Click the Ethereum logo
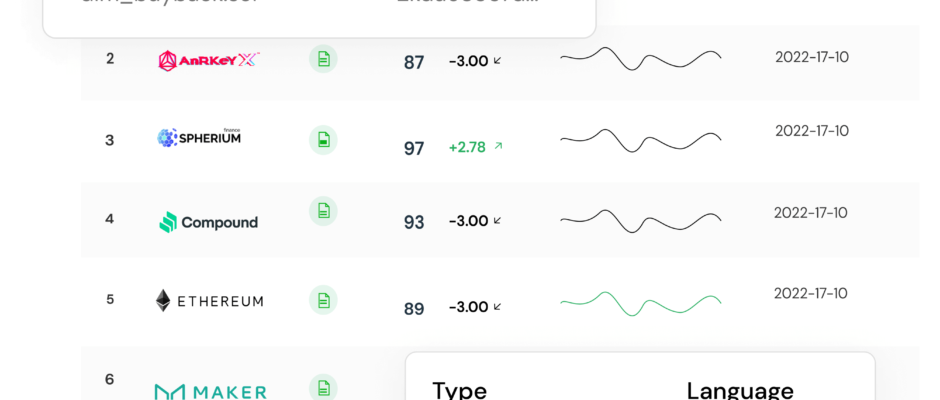Screen dimensions: 940x400 pos(209,301)
